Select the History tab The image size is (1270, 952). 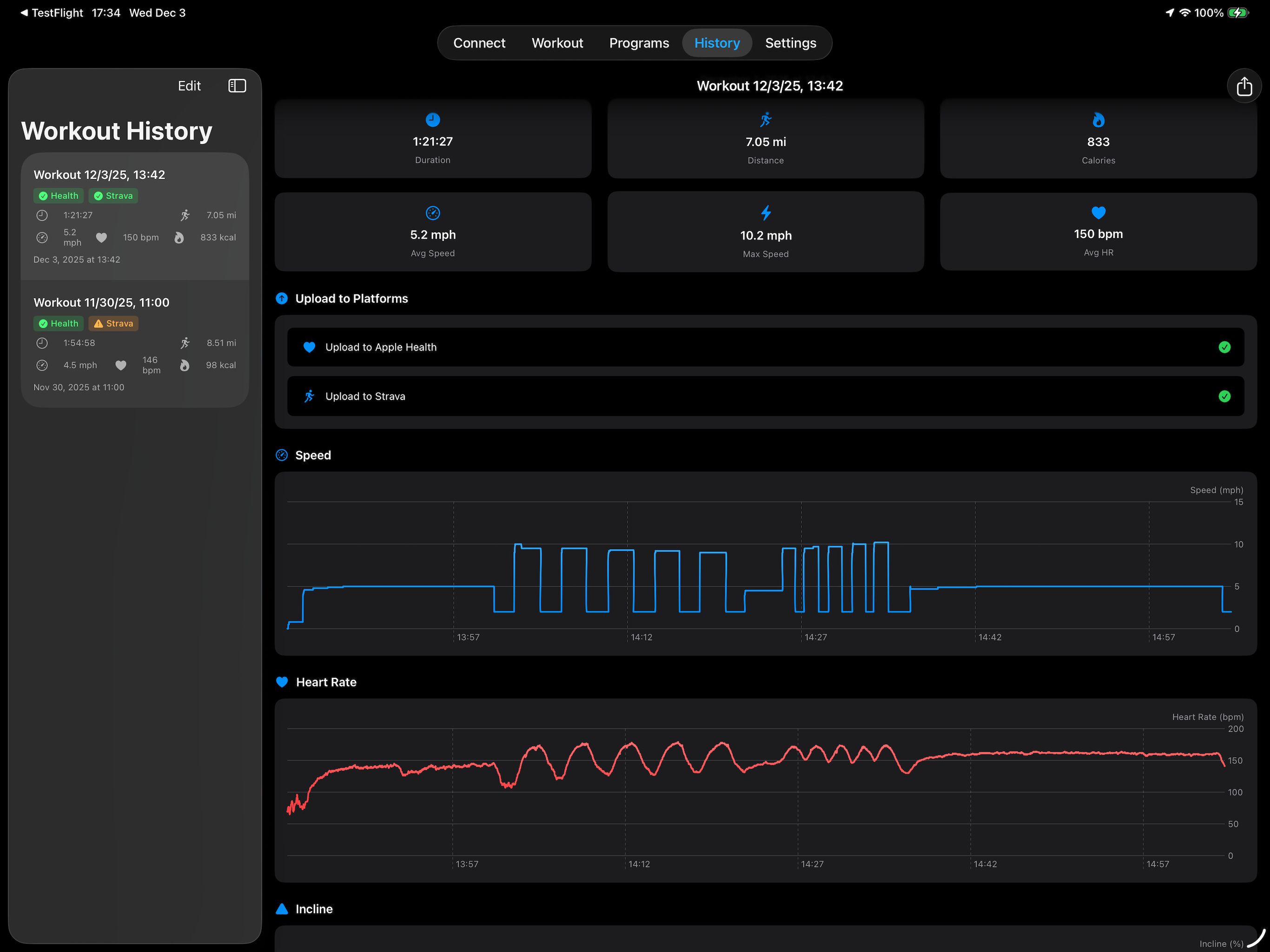pyautogui.click(x=717, y=43)
